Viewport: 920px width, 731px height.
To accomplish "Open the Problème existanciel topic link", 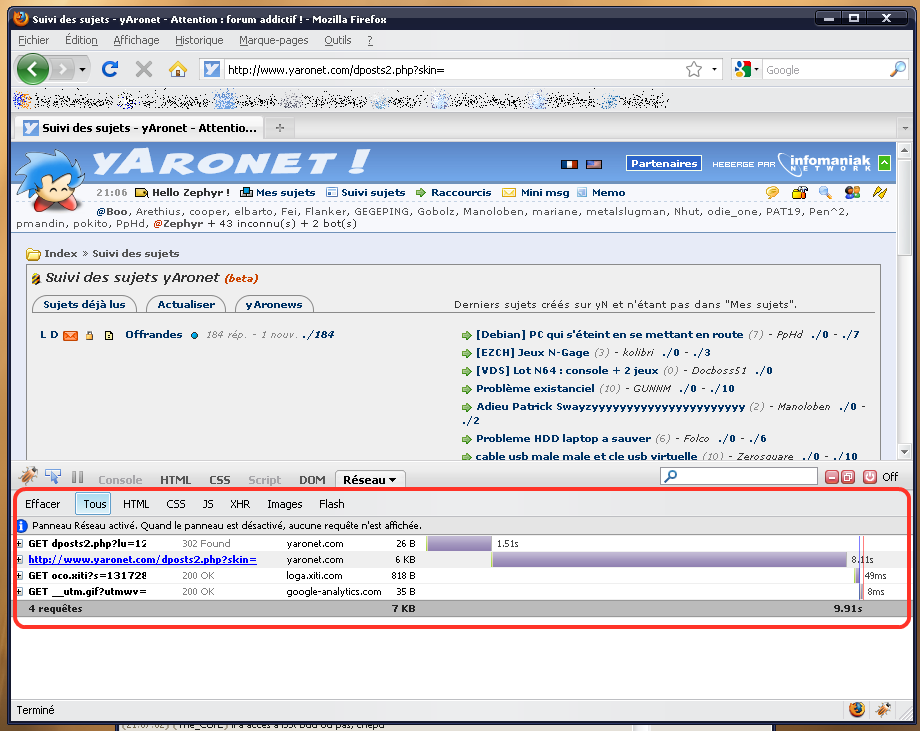I will 535,388.
